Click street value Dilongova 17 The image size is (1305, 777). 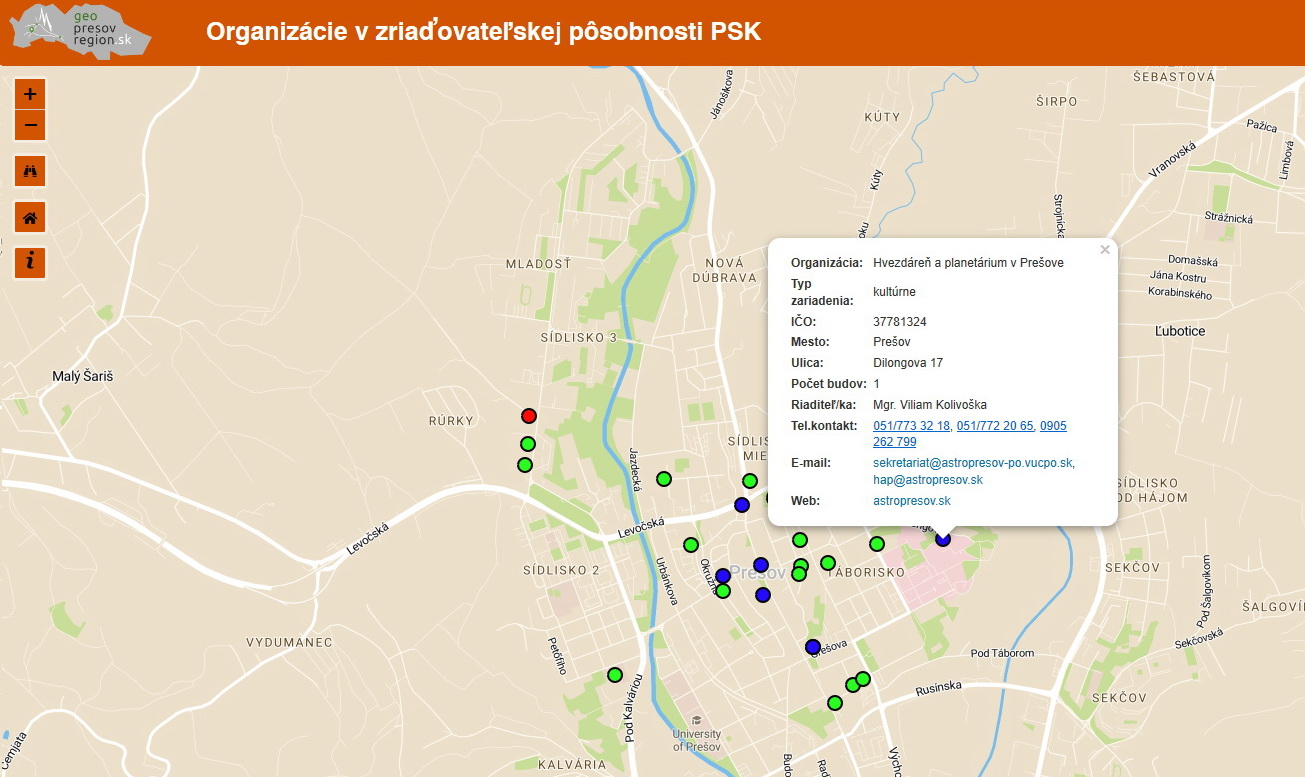(908, 363)
